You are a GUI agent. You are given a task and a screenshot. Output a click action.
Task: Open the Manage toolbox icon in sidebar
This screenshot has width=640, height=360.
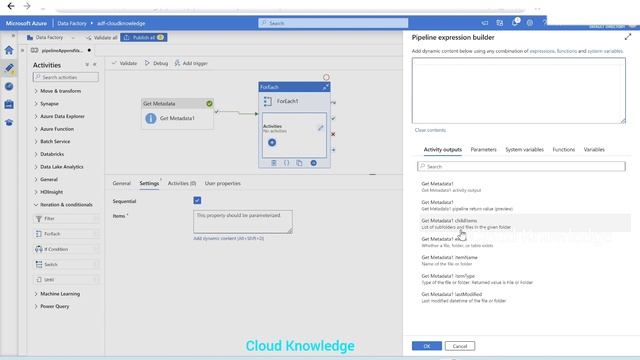pos(9,104)
